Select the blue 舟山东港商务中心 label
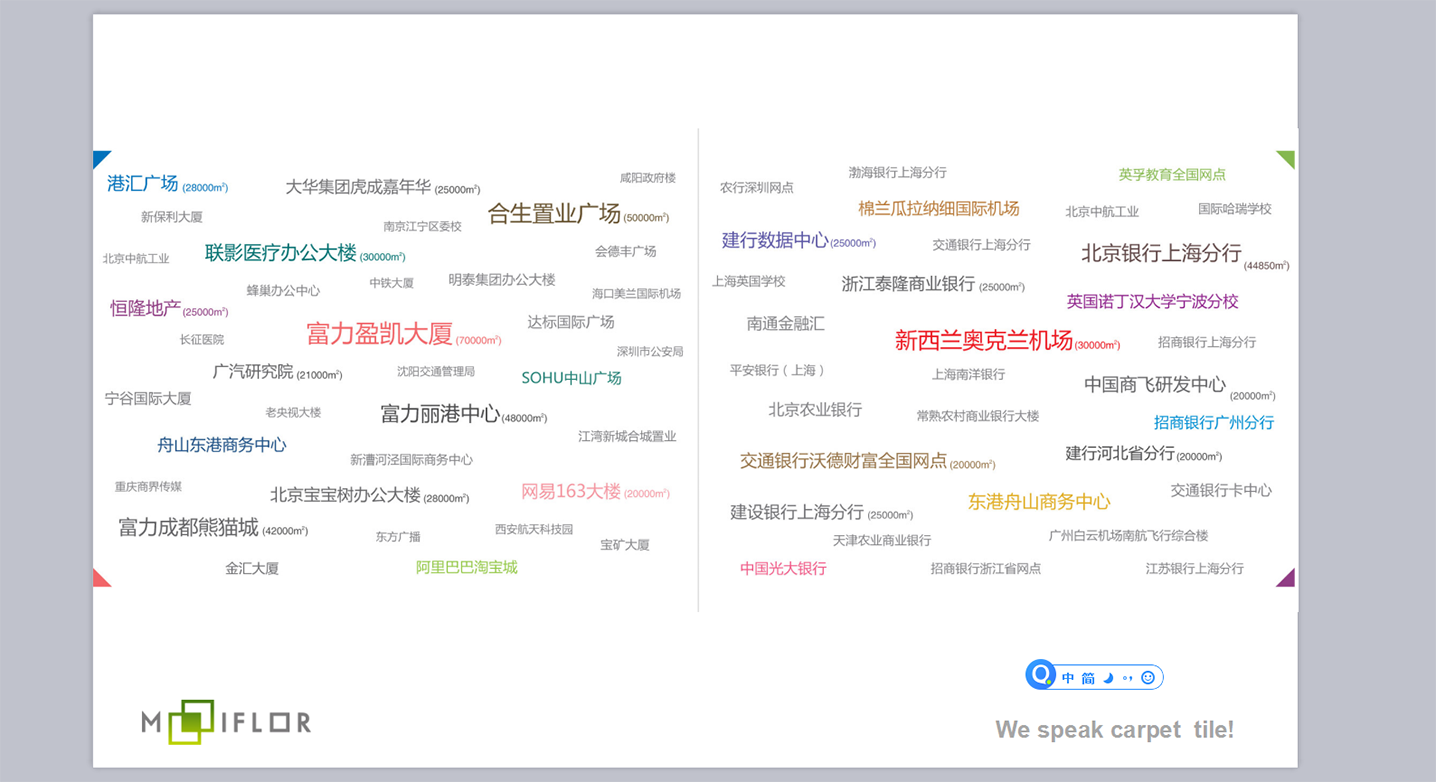 [x=222, y=445]
